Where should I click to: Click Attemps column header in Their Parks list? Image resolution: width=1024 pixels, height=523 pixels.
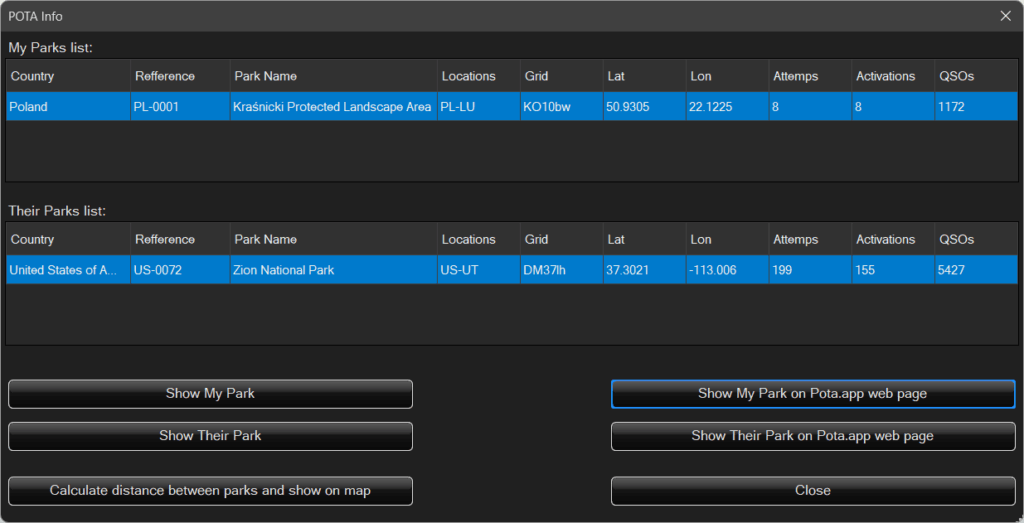coord(808,240)
